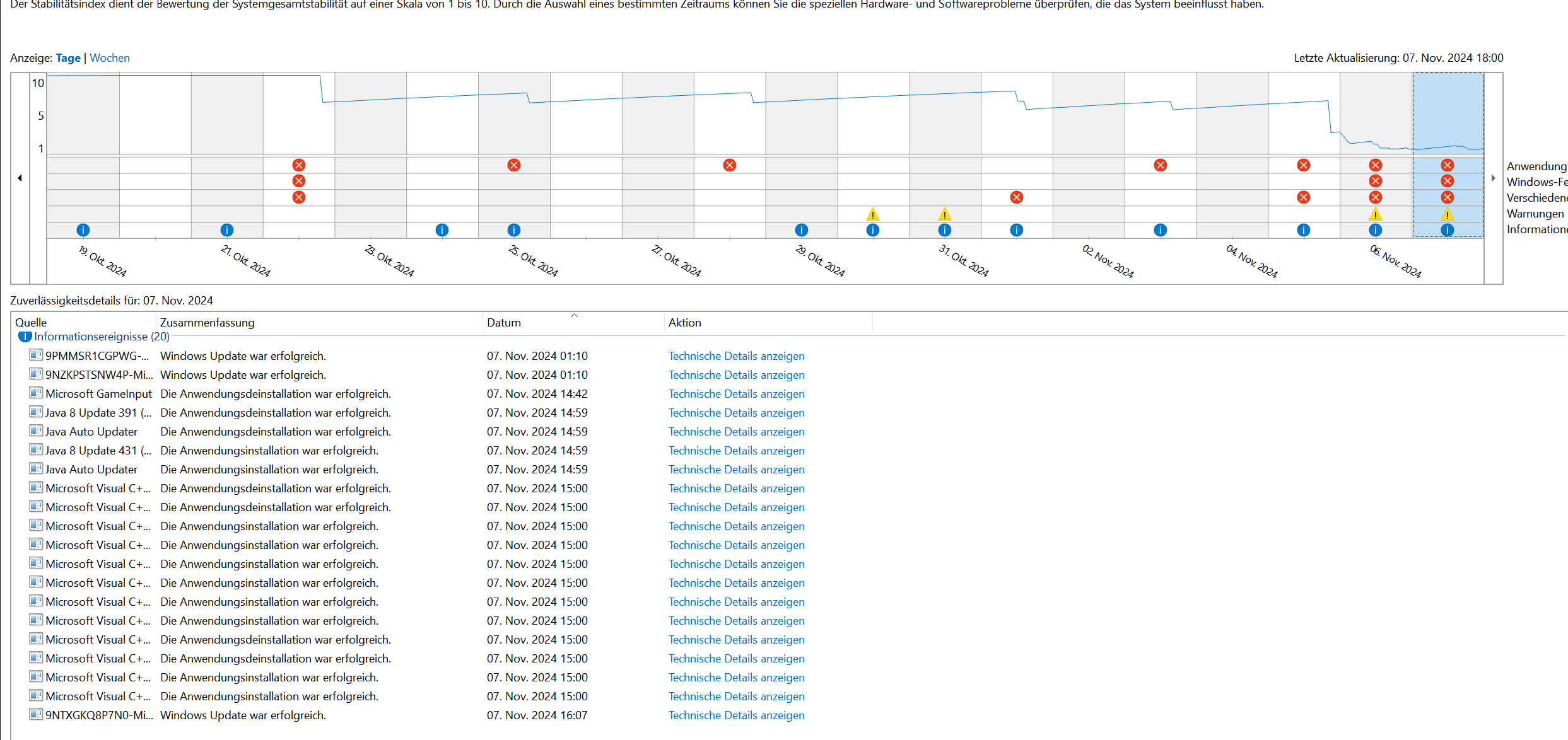Click Java 8 Update 431 entry icon

click(x=36, y=450)
